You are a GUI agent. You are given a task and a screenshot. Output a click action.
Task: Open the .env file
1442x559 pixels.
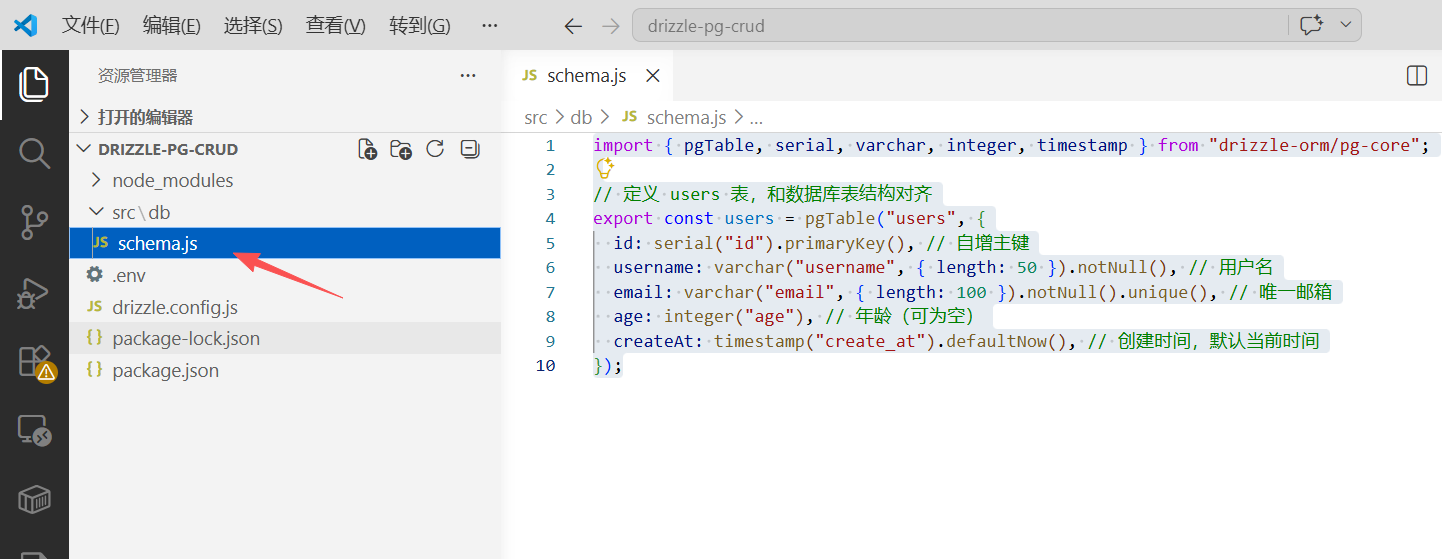click(285, 275)
